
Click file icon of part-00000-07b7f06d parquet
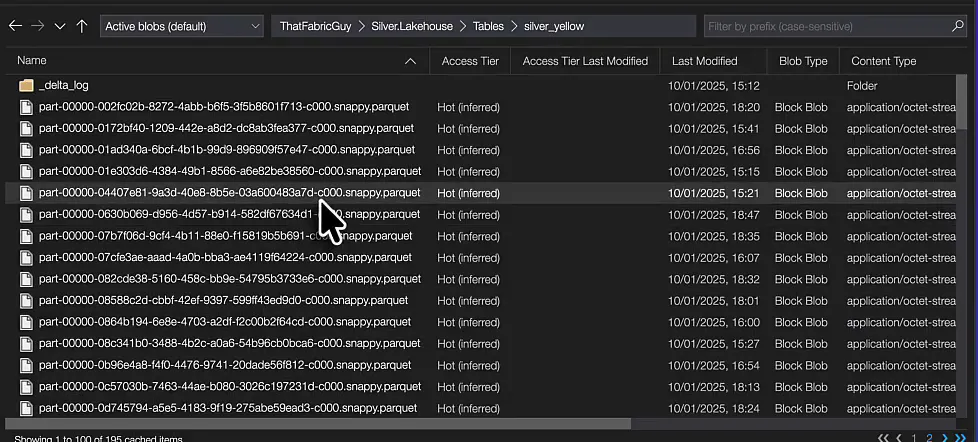click(26, 236)
